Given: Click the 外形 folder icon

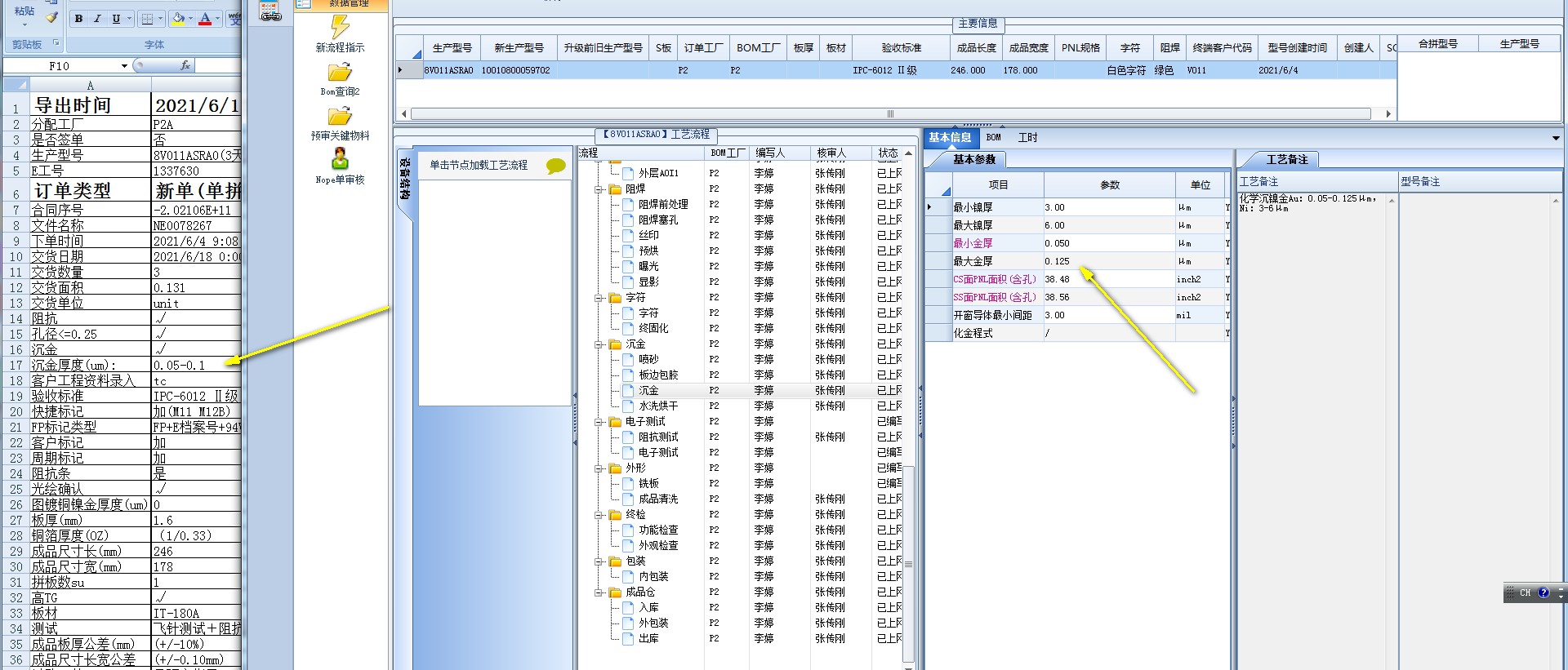Looking at the screenshot, I should tap(616, 468).
